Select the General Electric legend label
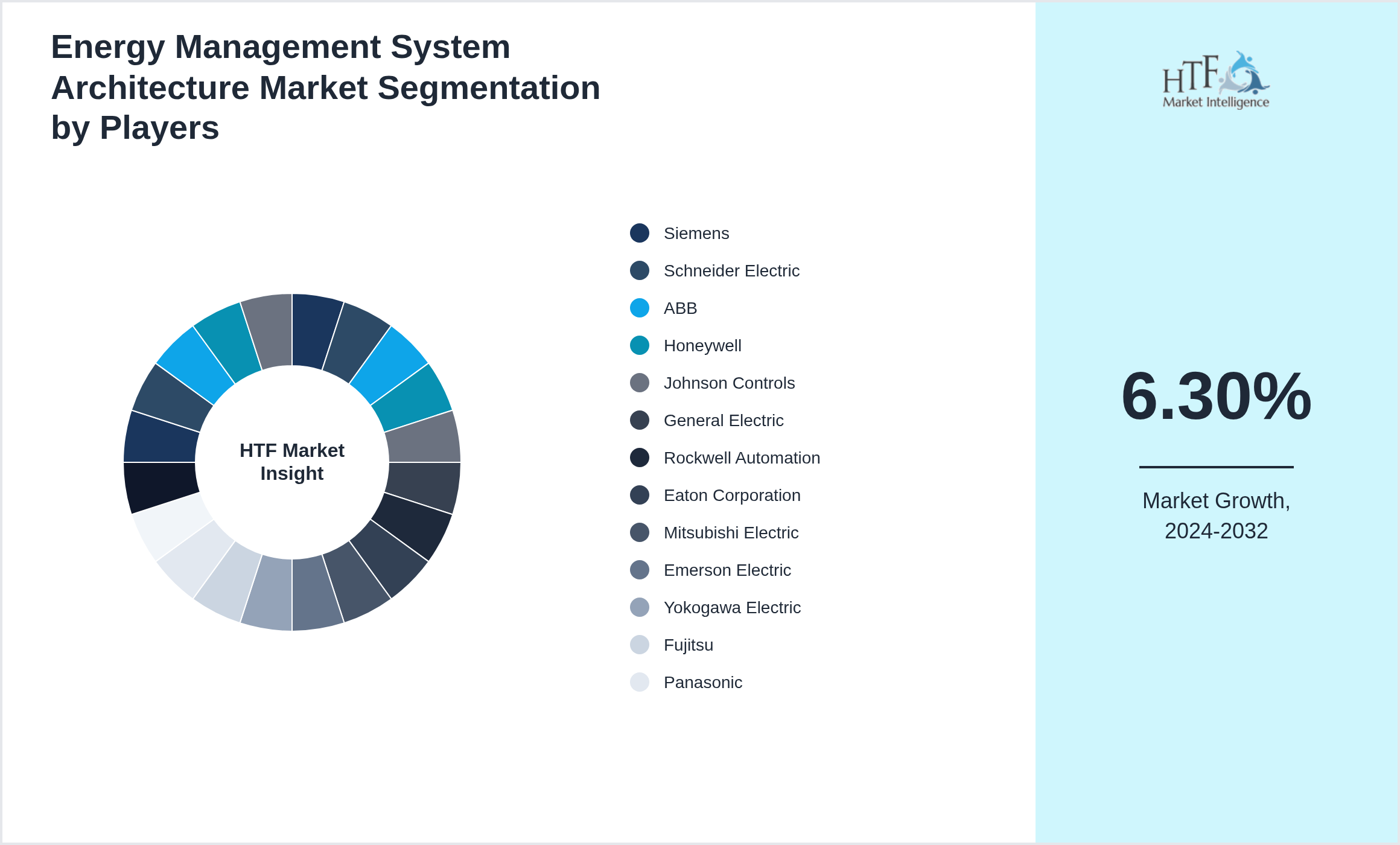Viewport: 1400px width, 845px height. 724,421
